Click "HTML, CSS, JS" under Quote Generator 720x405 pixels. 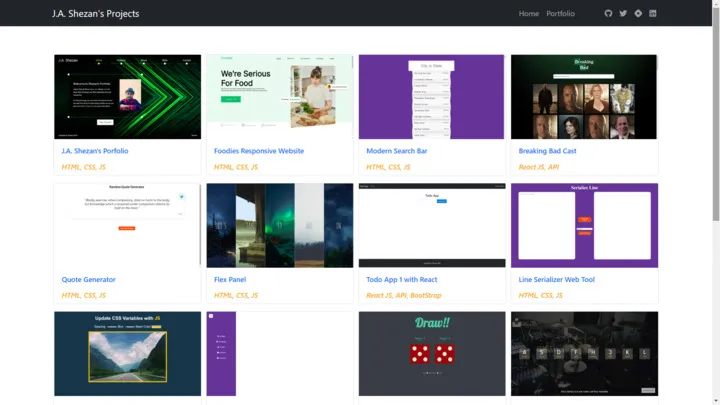click(84, 295)
